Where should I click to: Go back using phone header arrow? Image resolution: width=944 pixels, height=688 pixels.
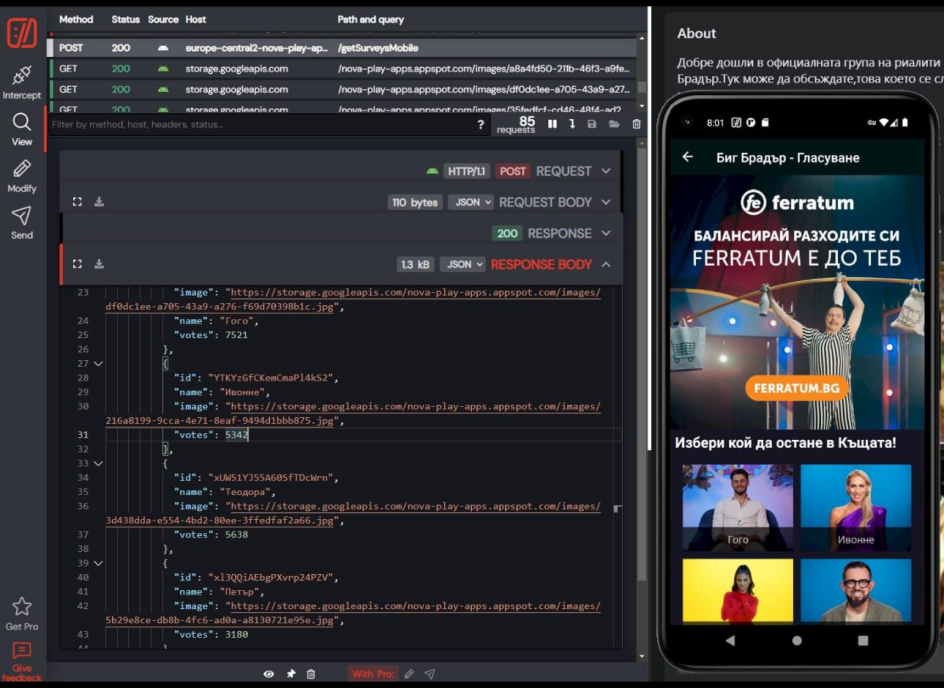[687, 157]
